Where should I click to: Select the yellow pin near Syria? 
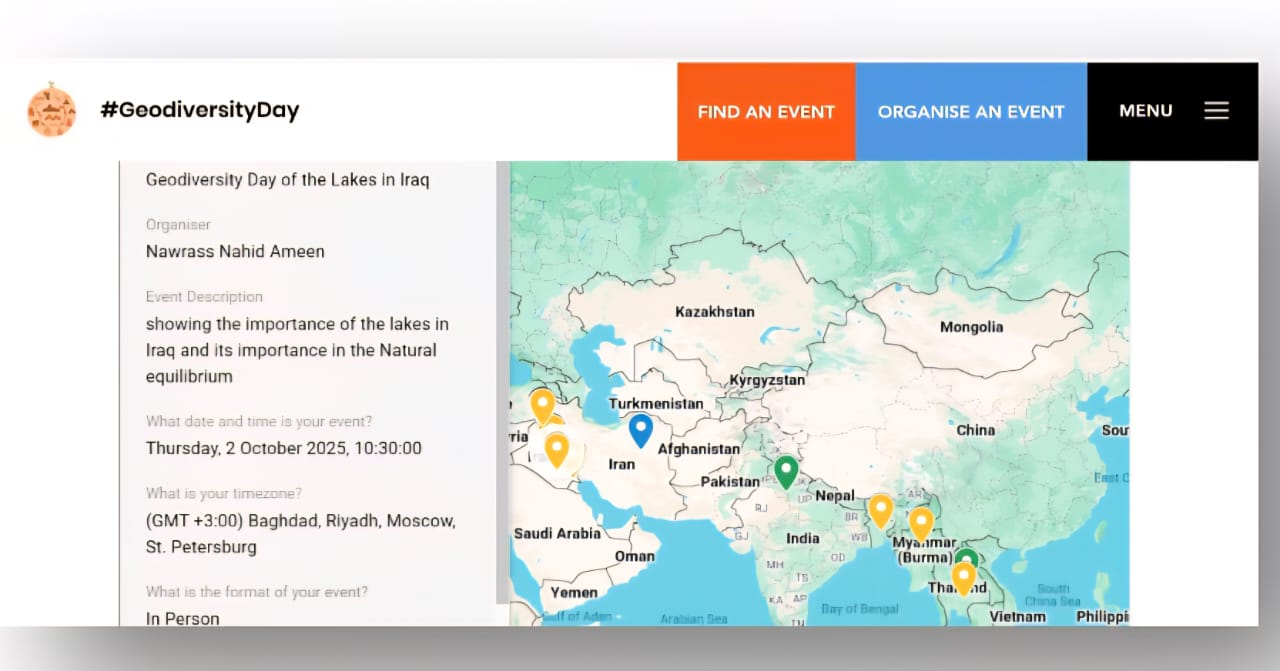click(542, 405)
